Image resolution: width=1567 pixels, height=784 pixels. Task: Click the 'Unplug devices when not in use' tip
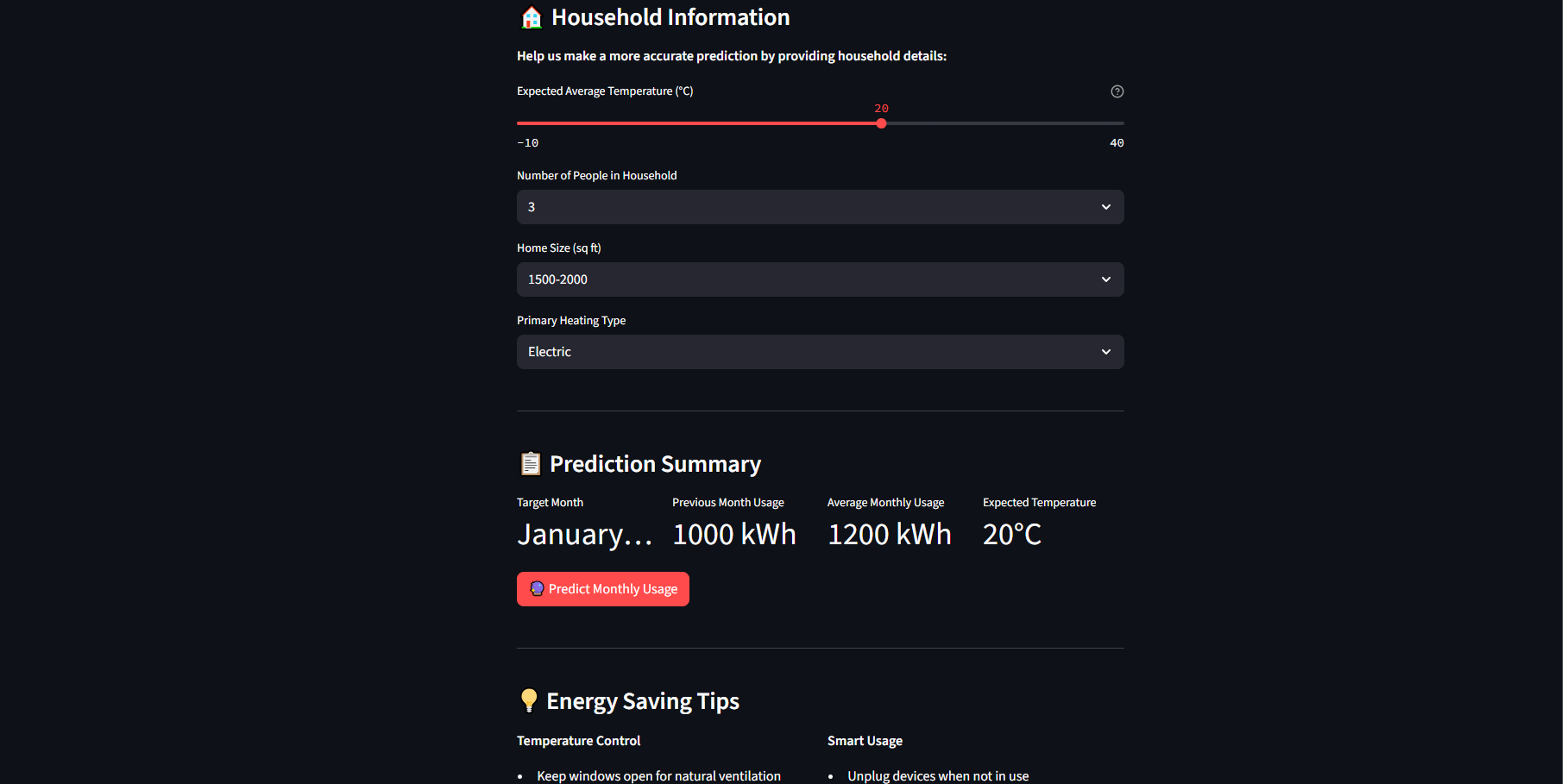(938, 776)
